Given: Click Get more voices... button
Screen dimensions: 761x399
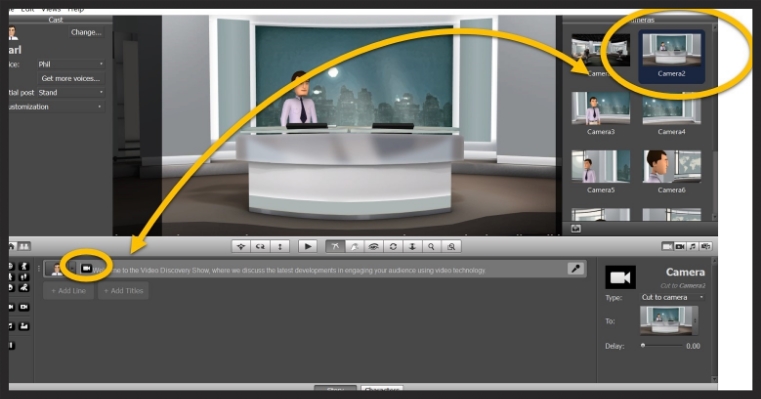Looking at the screenshot, I should pos(70,78).
